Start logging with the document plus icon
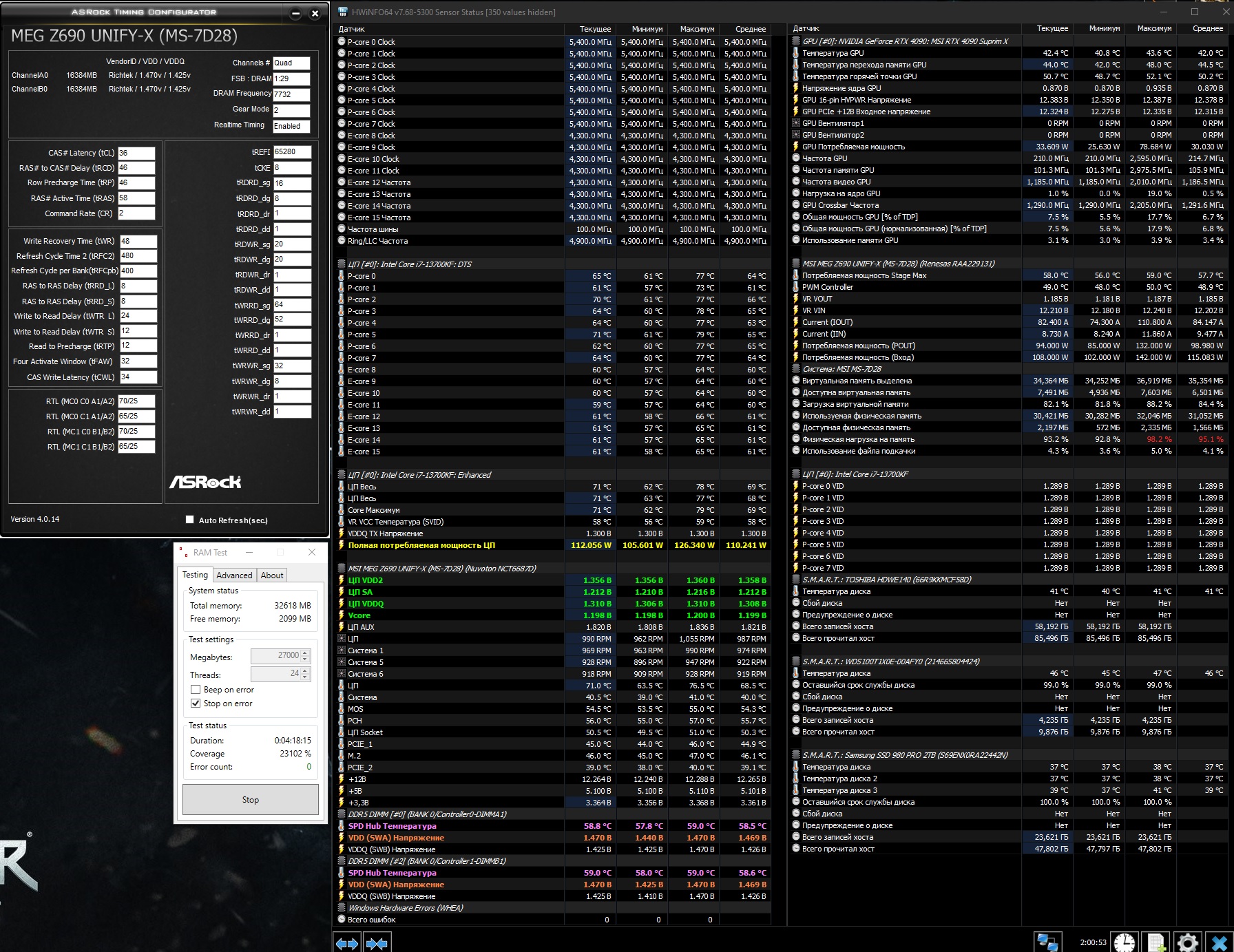Viewport: 1234px width, 952px height. coord(1156,942)
